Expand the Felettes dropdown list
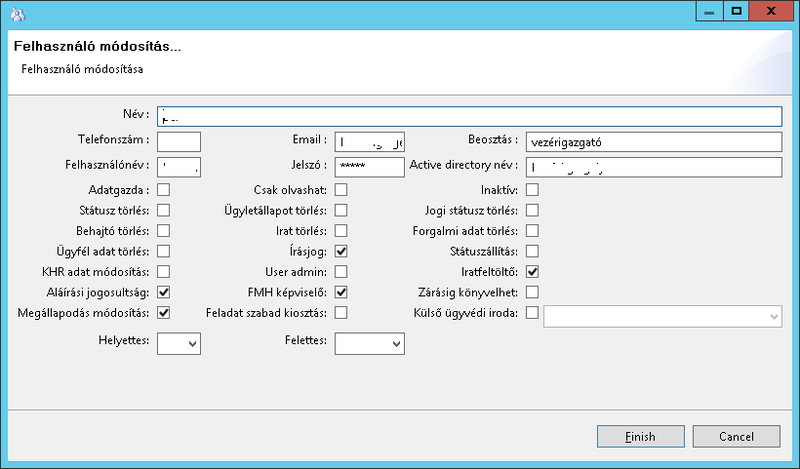 (x=369, y=343)
